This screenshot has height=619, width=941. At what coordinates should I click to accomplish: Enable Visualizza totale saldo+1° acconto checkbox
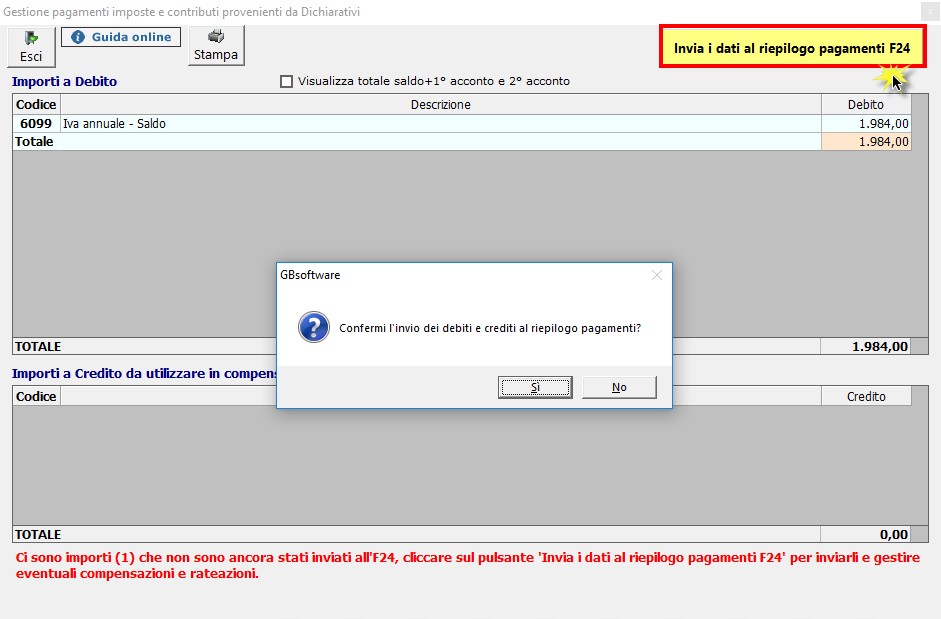point(286,81)
